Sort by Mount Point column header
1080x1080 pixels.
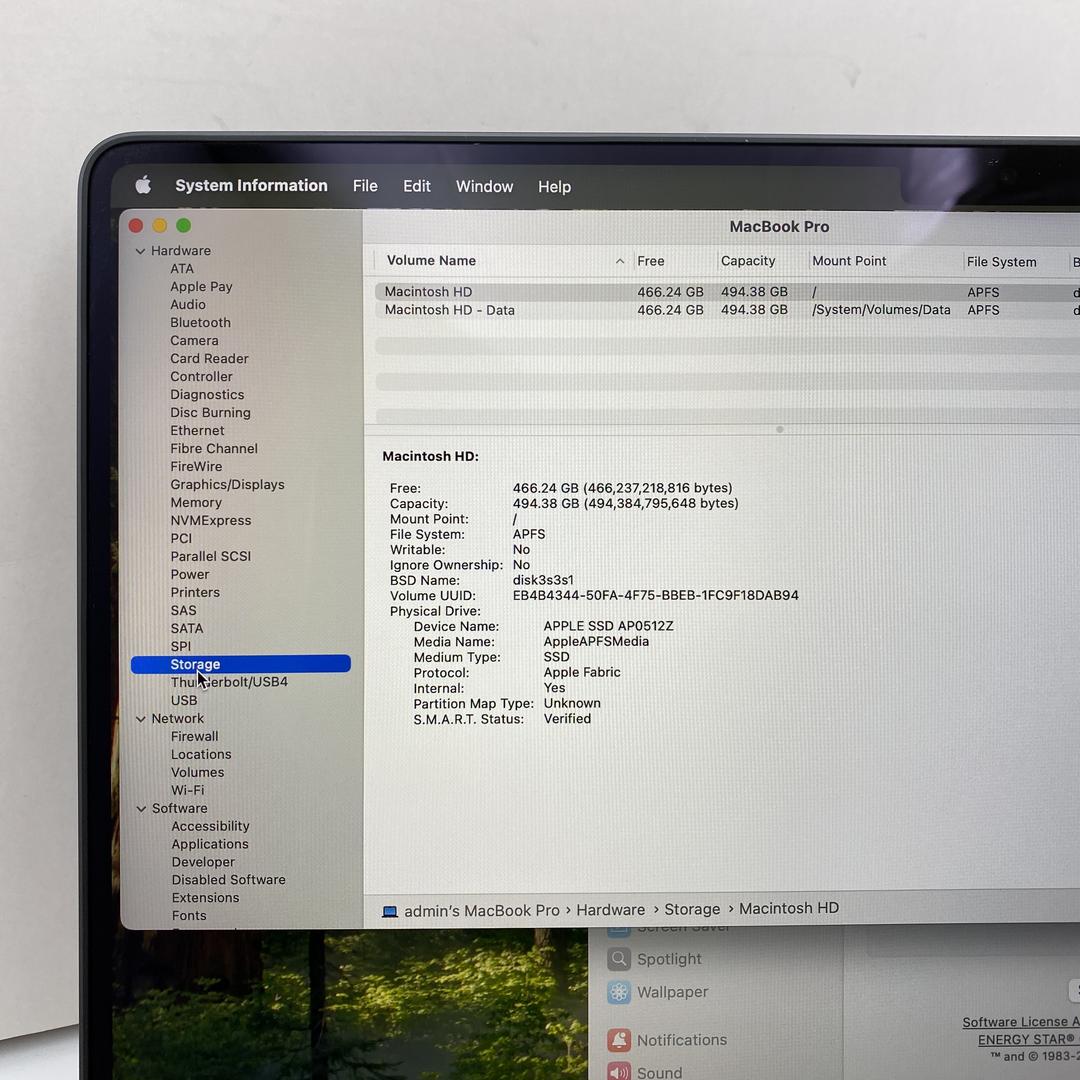[x=849, y=261]
